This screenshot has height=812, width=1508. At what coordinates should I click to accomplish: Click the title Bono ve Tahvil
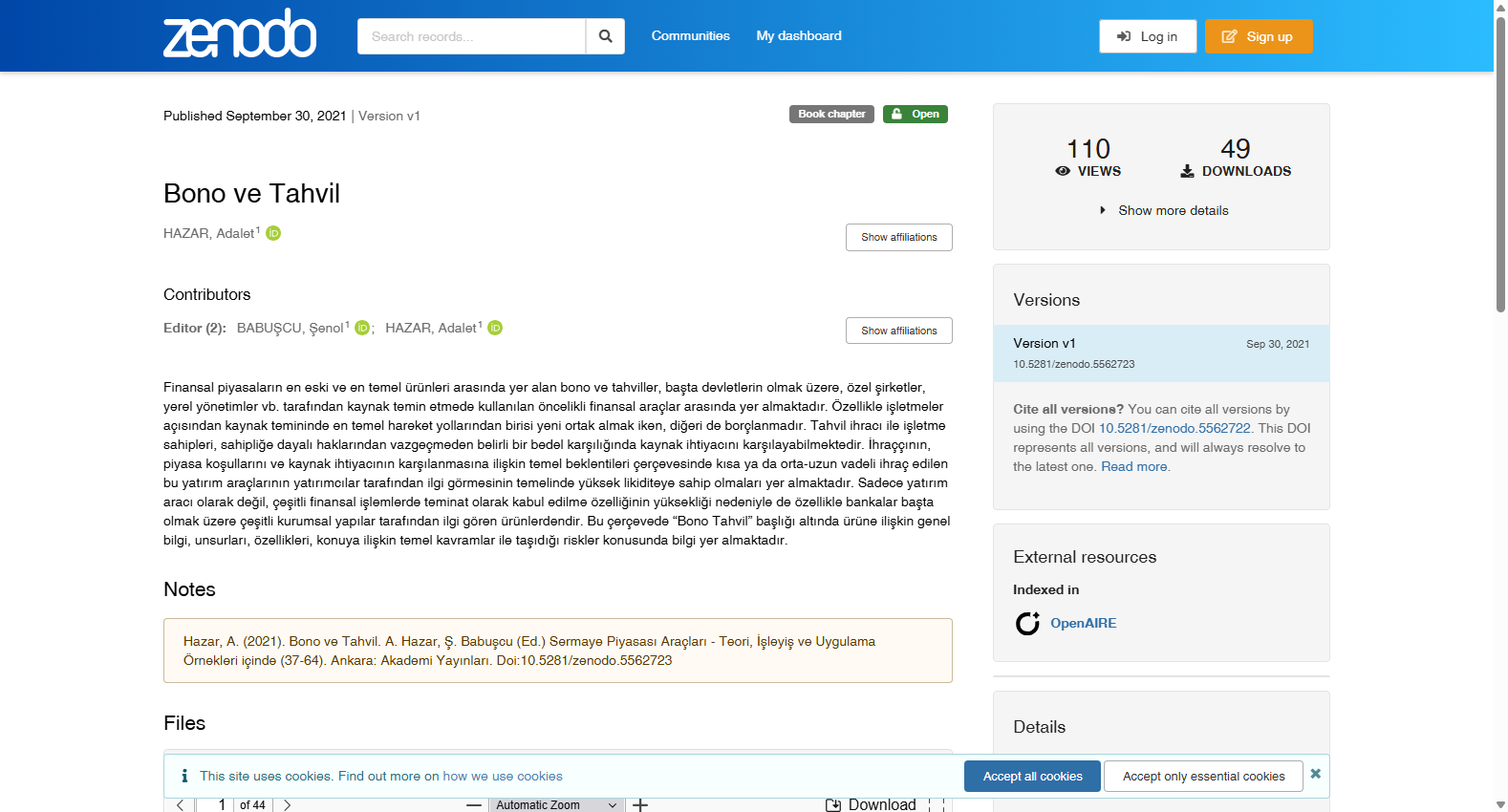[x=251, y=193]
